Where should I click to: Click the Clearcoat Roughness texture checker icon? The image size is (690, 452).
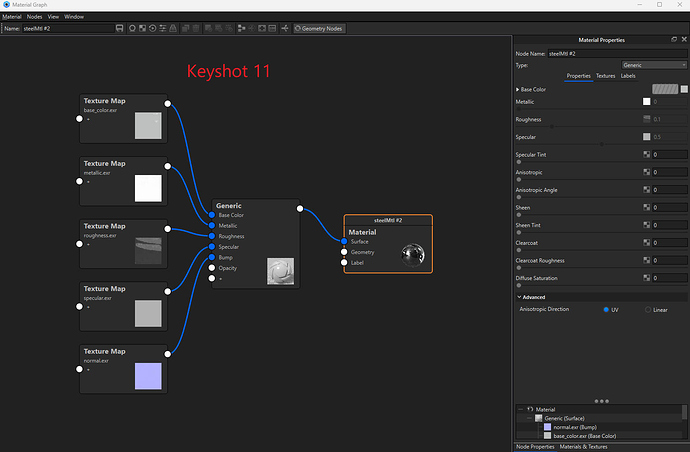(x=646, y=260)
